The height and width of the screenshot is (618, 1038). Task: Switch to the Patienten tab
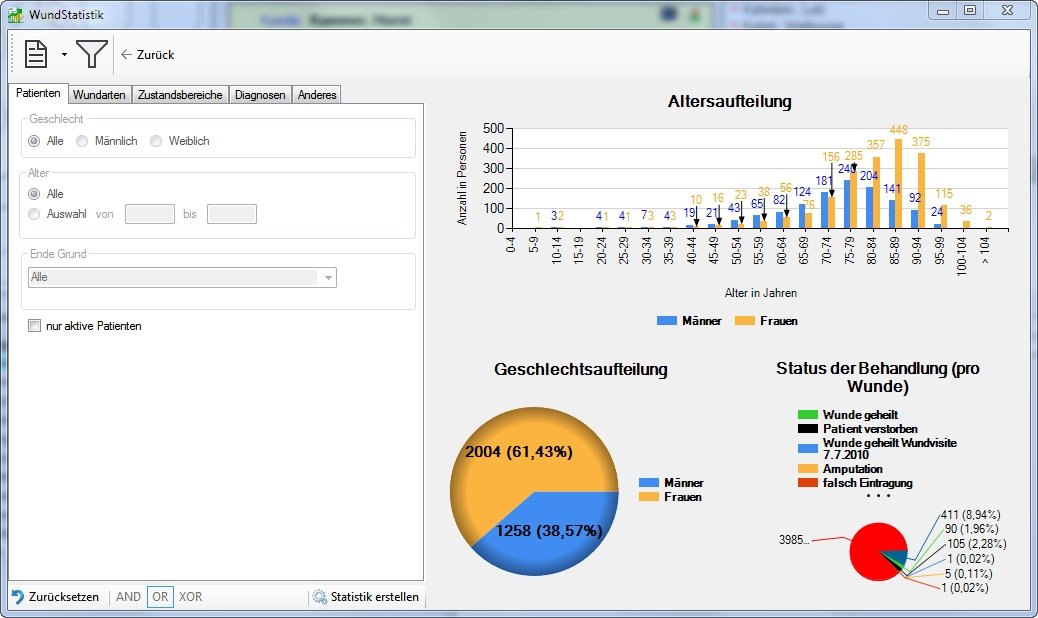38,93
